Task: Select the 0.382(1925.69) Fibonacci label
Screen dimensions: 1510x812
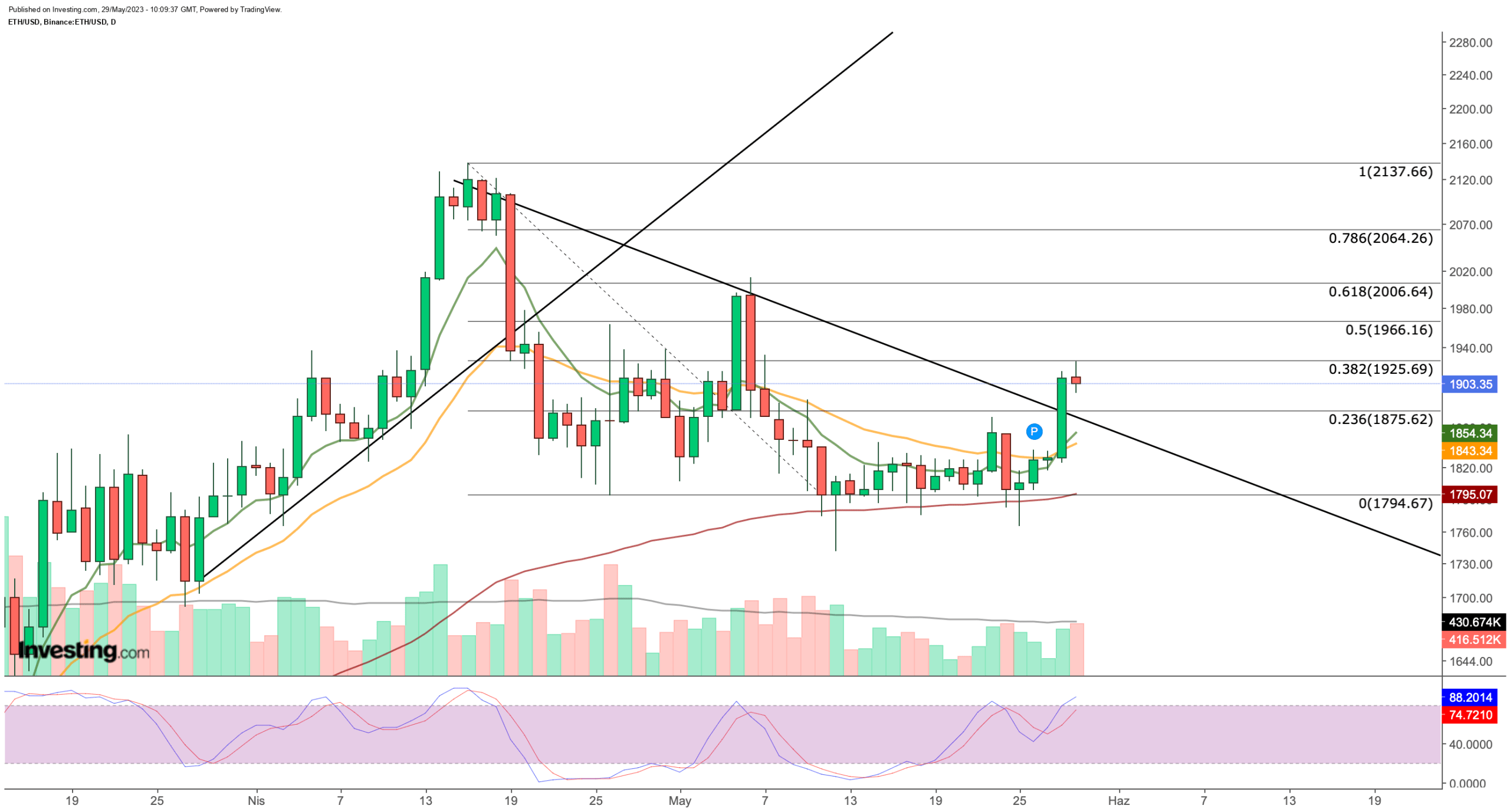Action: 1380,369
